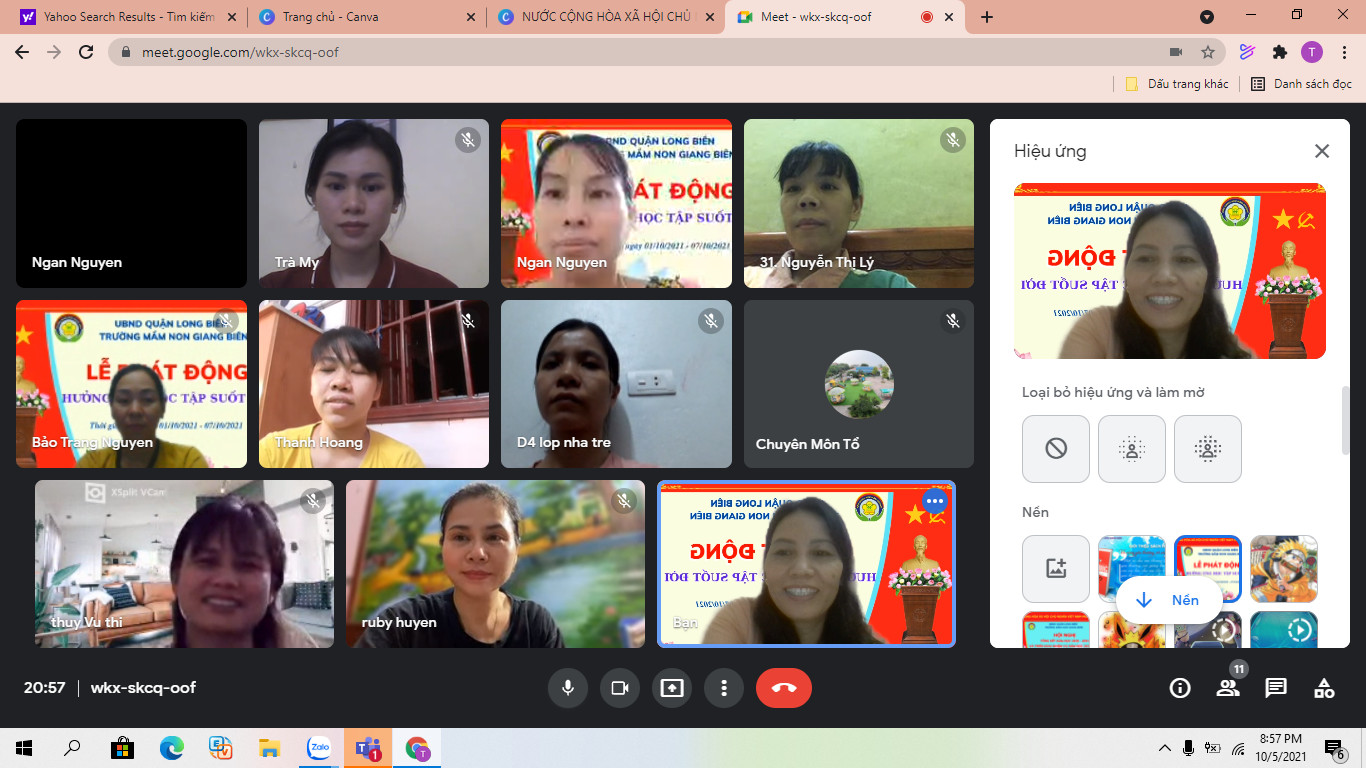
Task: Toggle the camera in call controls
Action: click(620, 688)
